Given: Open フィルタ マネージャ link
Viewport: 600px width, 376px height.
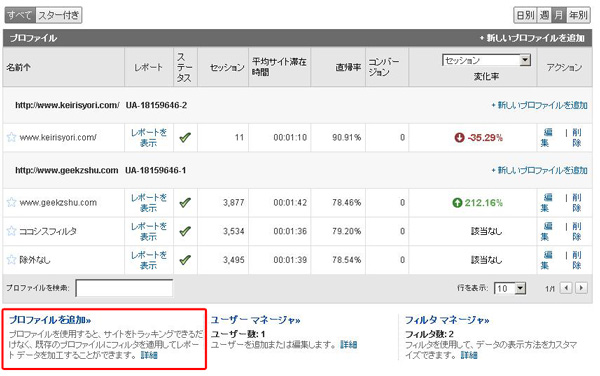Looking at the screenshot, I should (x=447, y=320).
